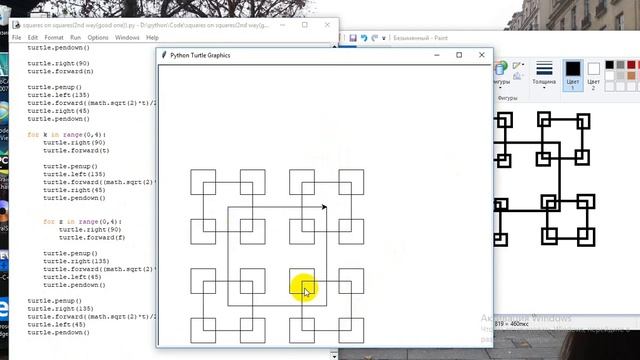Image resolution: width=640 pixels, height=360 pixels.
Task: Click the Paint status bar size '819 × 460пкс'
Action: coord(511,324)
